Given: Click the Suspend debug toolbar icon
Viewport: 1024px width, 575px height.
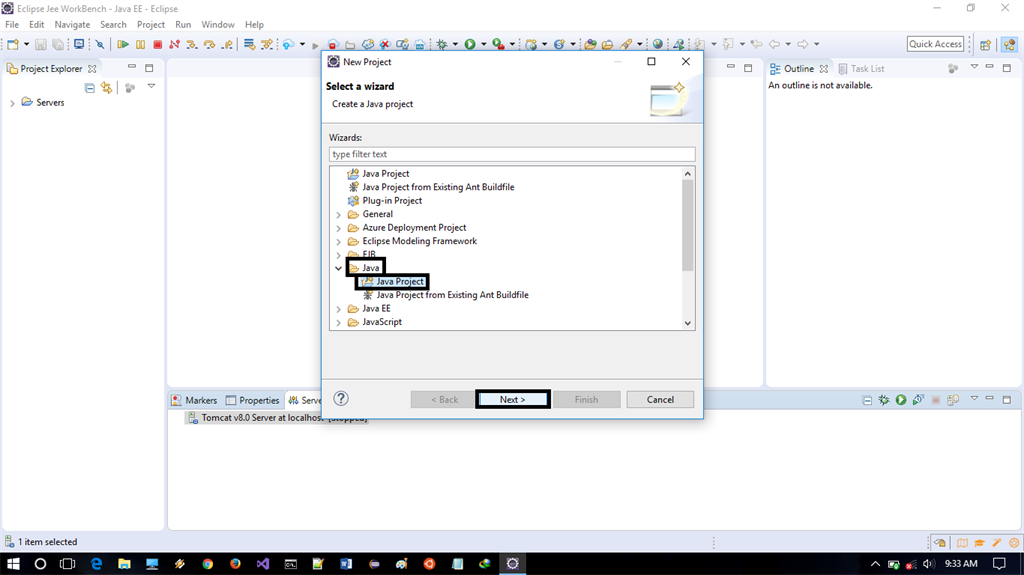Looking at the screenshot, I should (x=140, y=44).
